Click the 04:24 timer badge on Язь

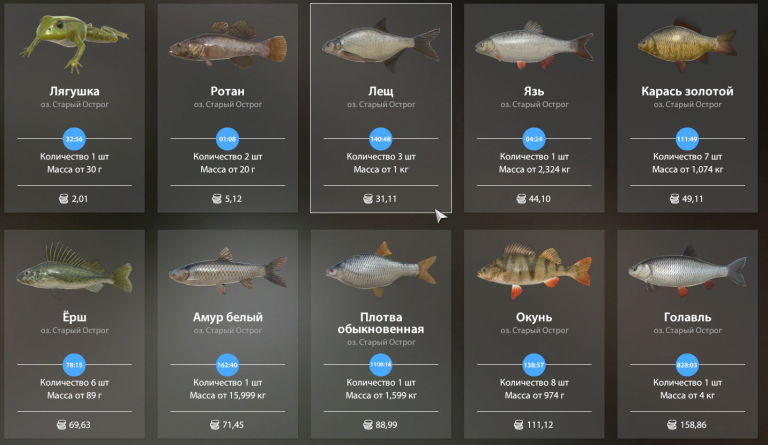534,139
